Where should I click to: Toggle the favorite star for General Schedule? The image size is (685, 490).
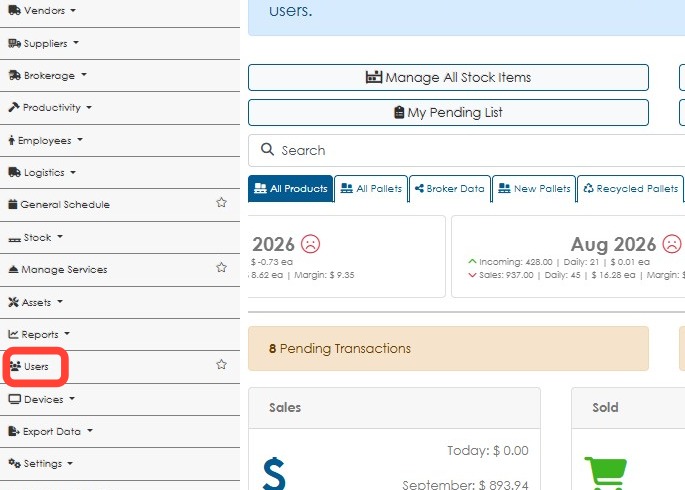(221, 203)
